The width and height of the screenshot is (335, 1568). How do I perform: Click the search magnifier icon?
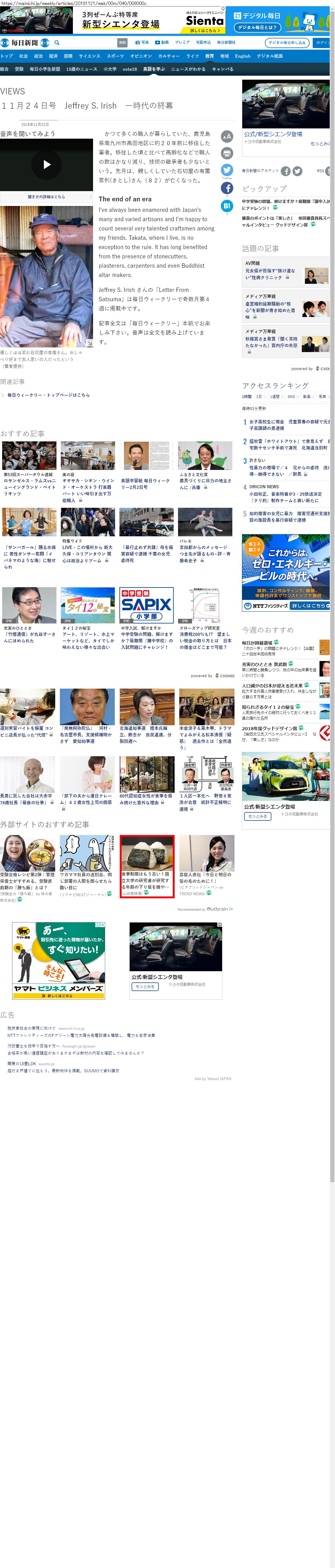pos(57,42)
